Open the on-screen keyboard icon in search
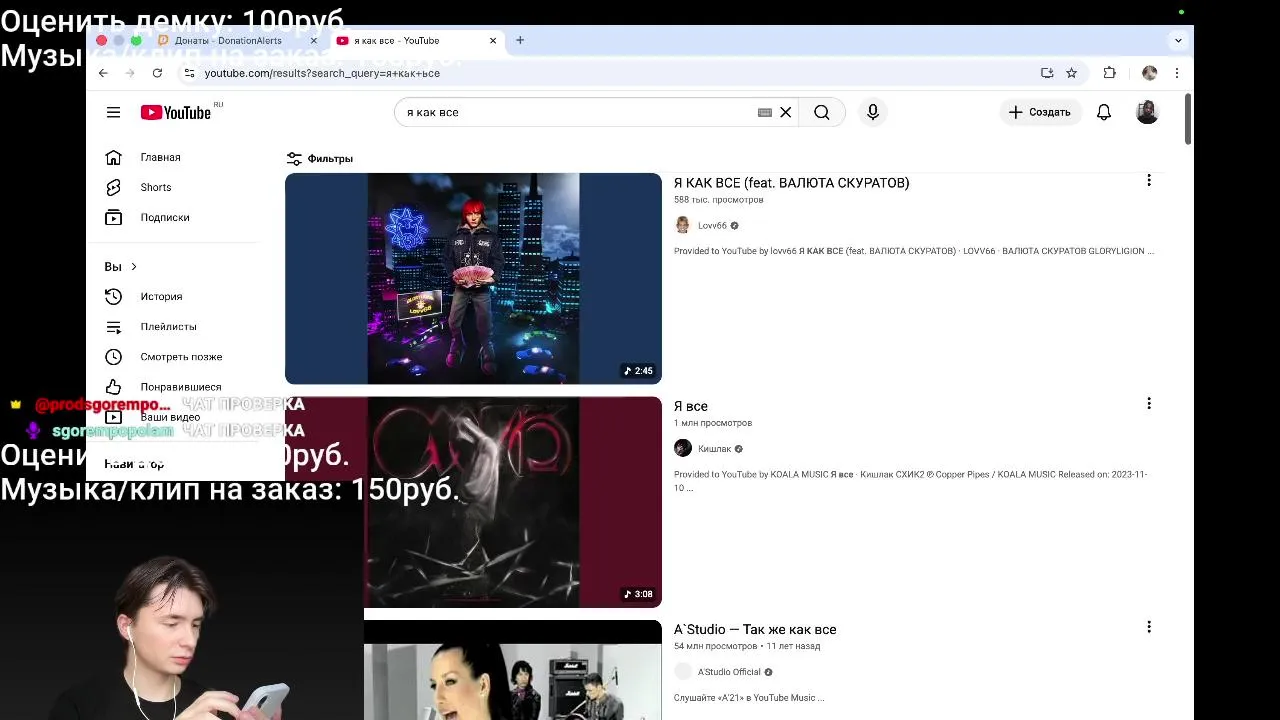 (x=765, y=112)
